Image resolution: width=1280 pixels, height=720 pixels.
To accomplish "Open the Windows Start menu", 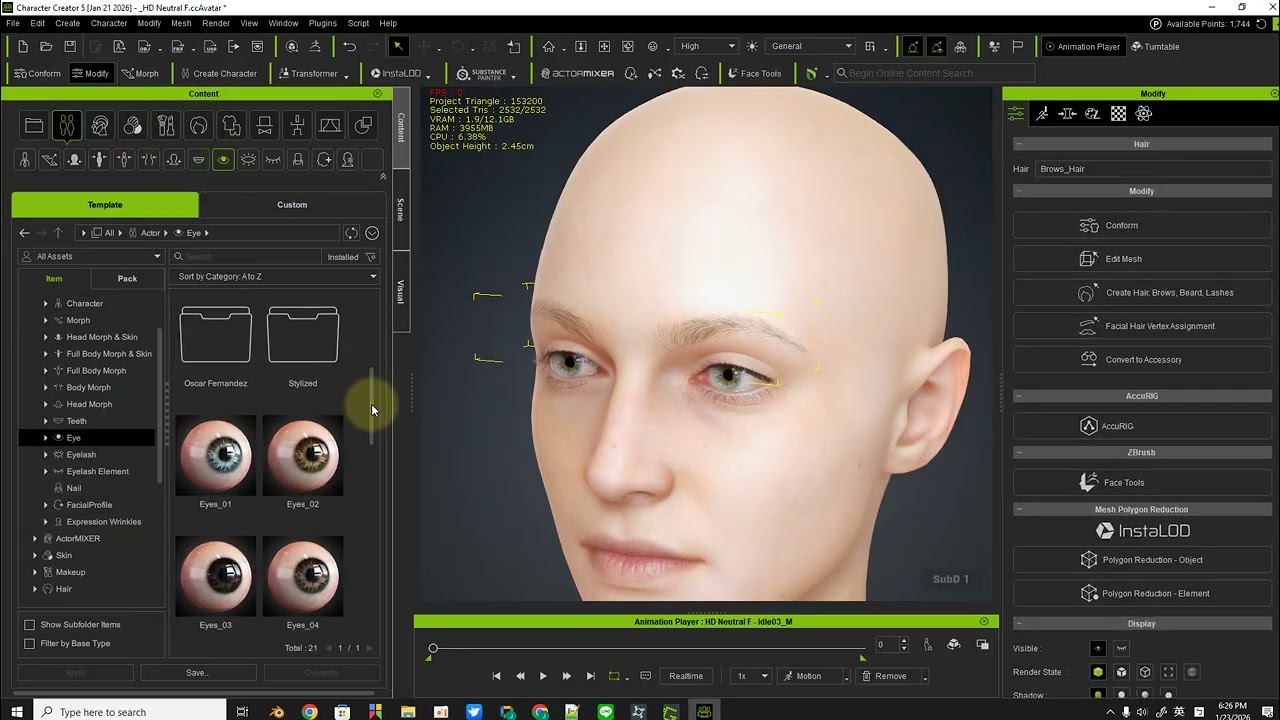I will coord(18,711).
